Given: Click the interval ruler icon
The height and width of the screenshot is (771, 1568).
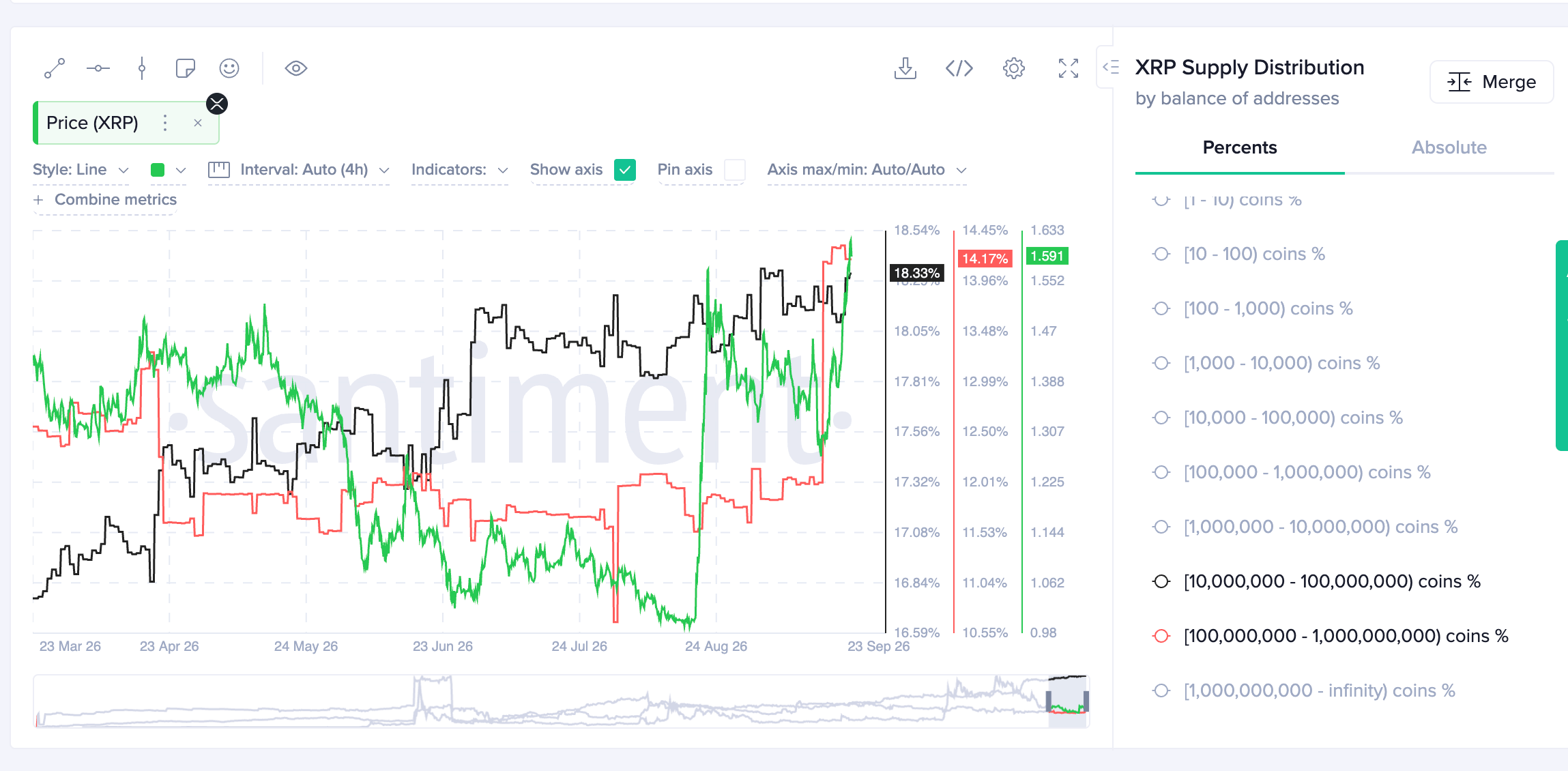Looking at the screenshot, I should point(219,170).
